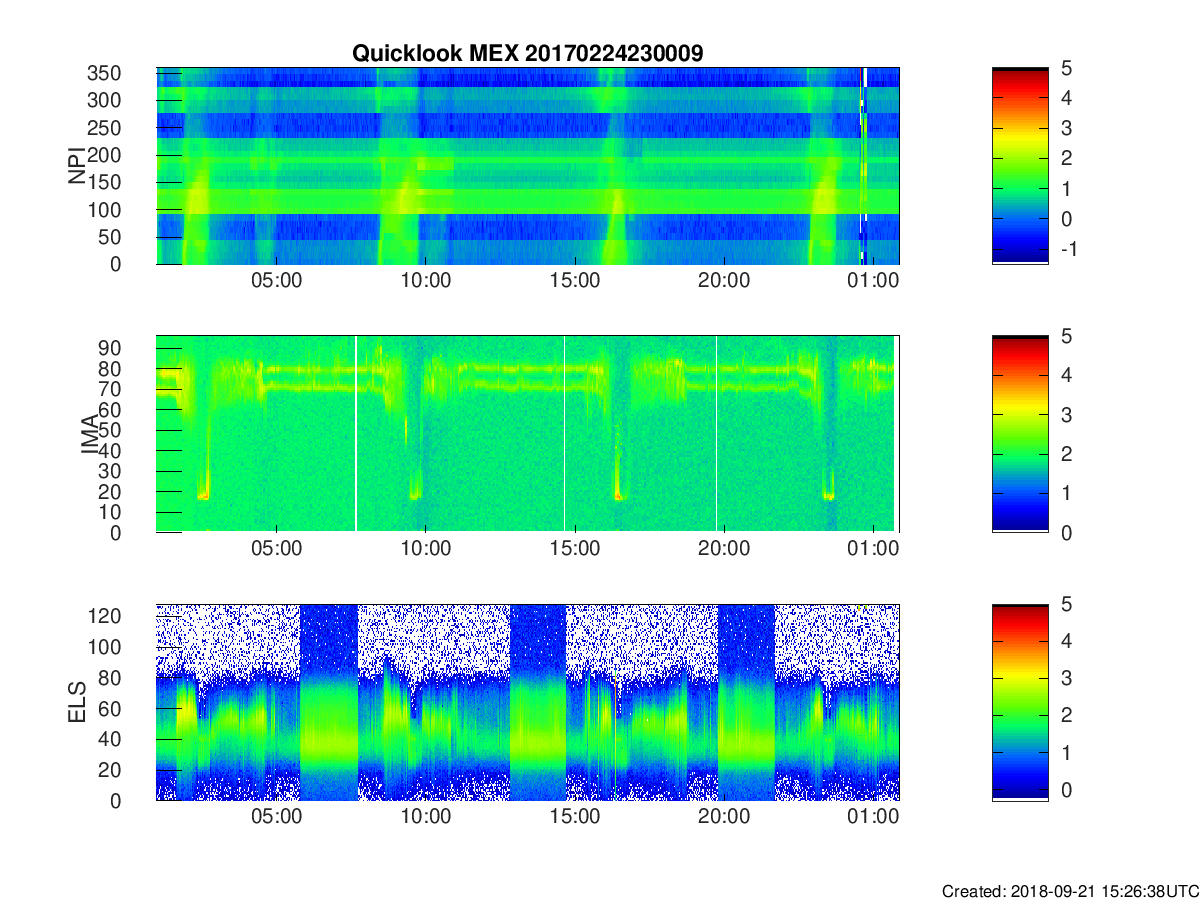Click ELS plot's 01:00 time tick
Viewport: 1200px width, 900px height.
coord(873,817)
